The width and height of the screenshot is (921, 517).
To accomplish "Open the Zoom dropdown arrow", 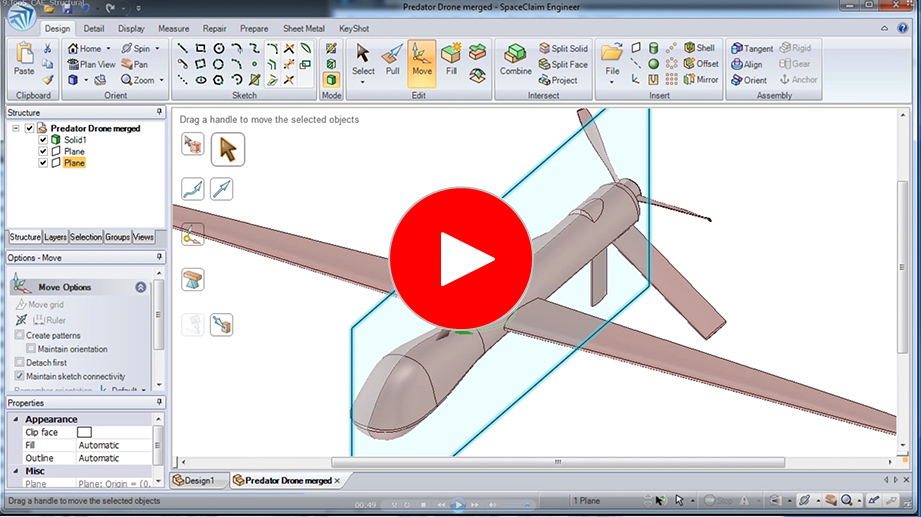I will [x=162, y=80].
